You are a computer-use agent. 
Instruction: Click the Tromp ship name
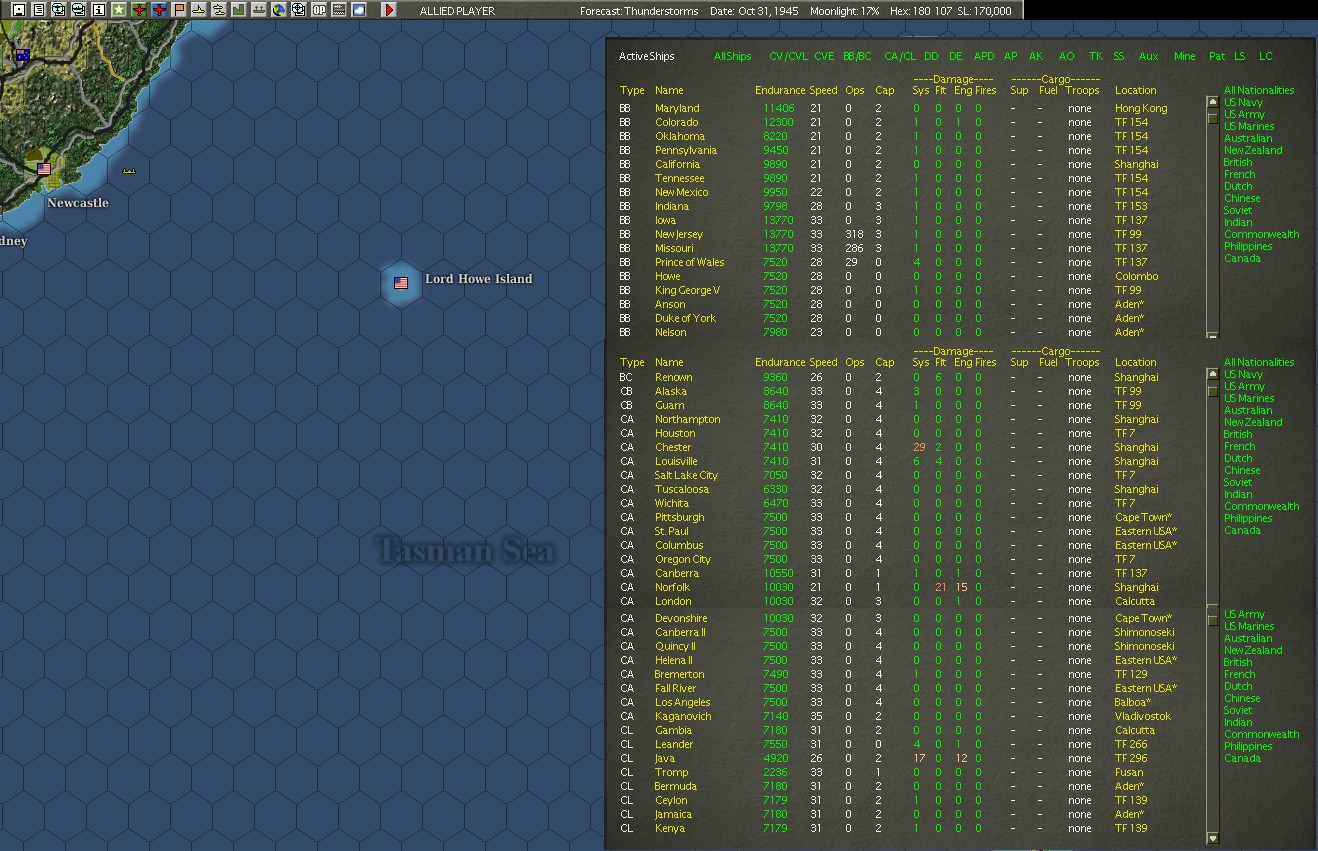[672, 772]
